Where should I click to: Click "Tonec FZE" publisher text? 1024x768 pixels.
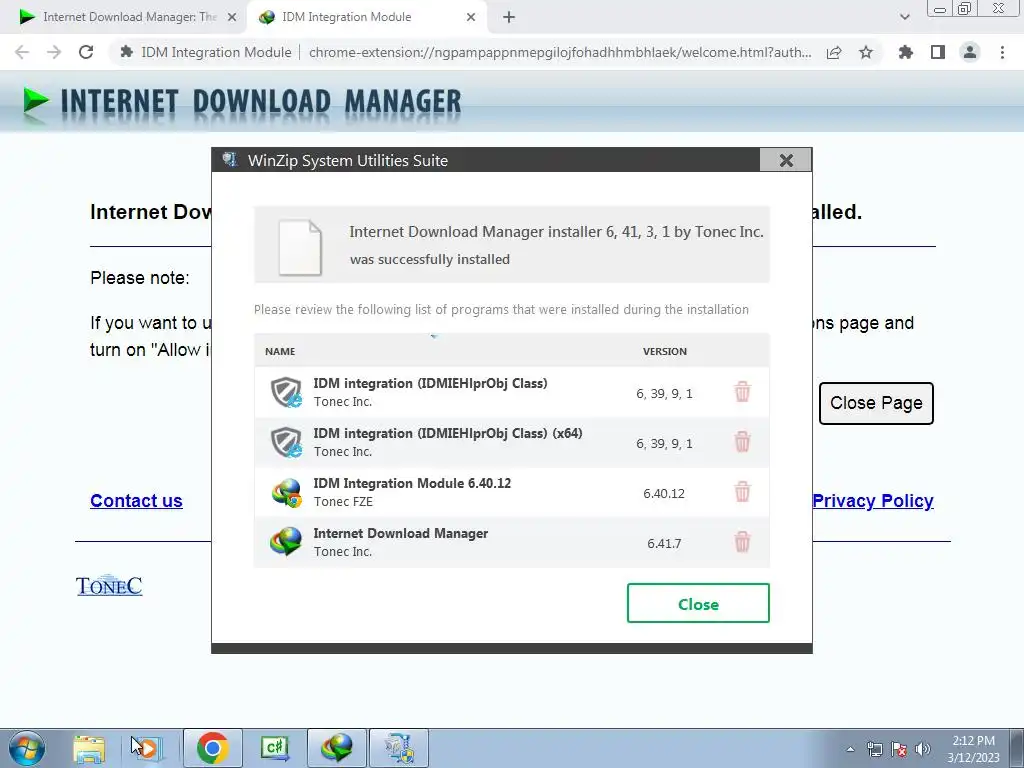click(343, 502)
